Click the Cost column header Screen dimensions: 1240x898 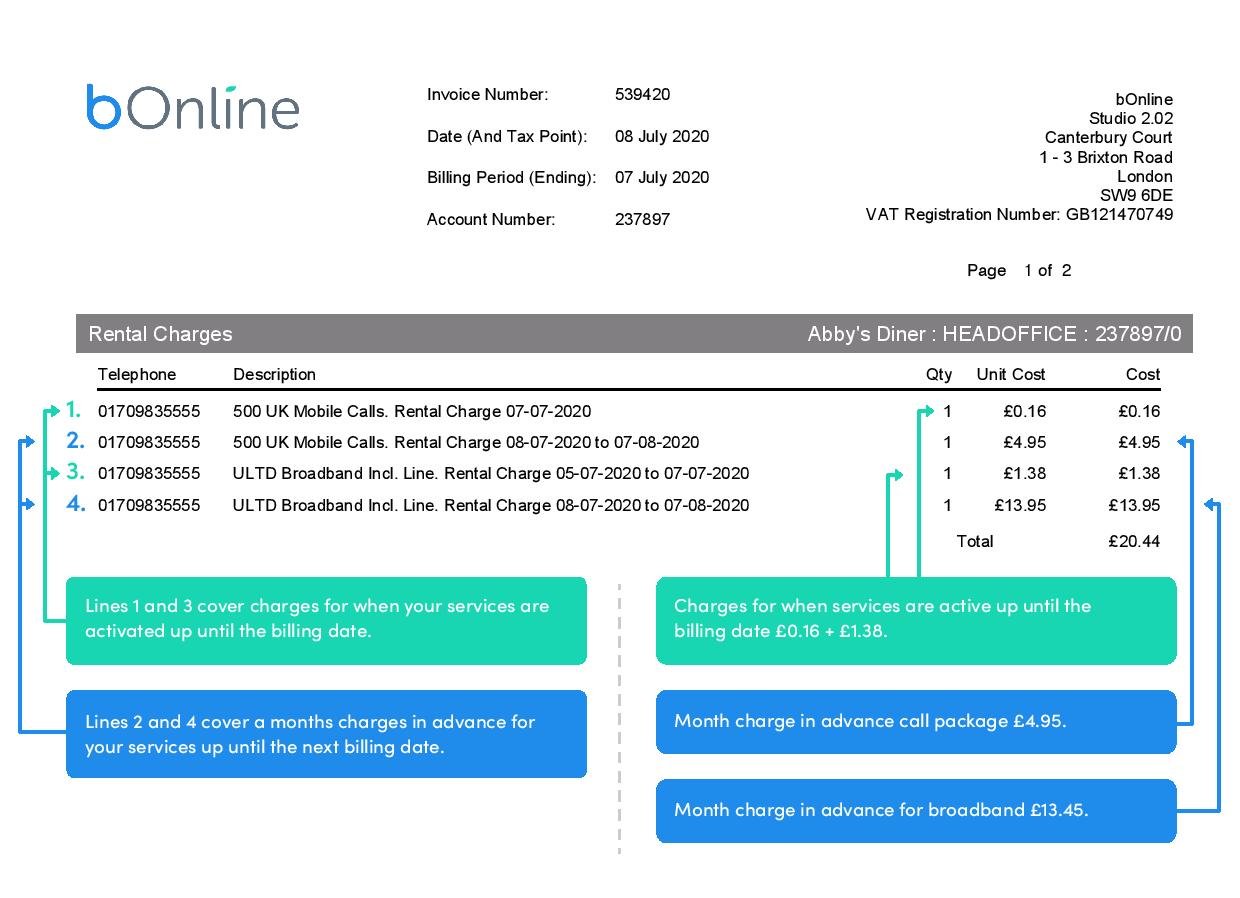click(1143, 374)
